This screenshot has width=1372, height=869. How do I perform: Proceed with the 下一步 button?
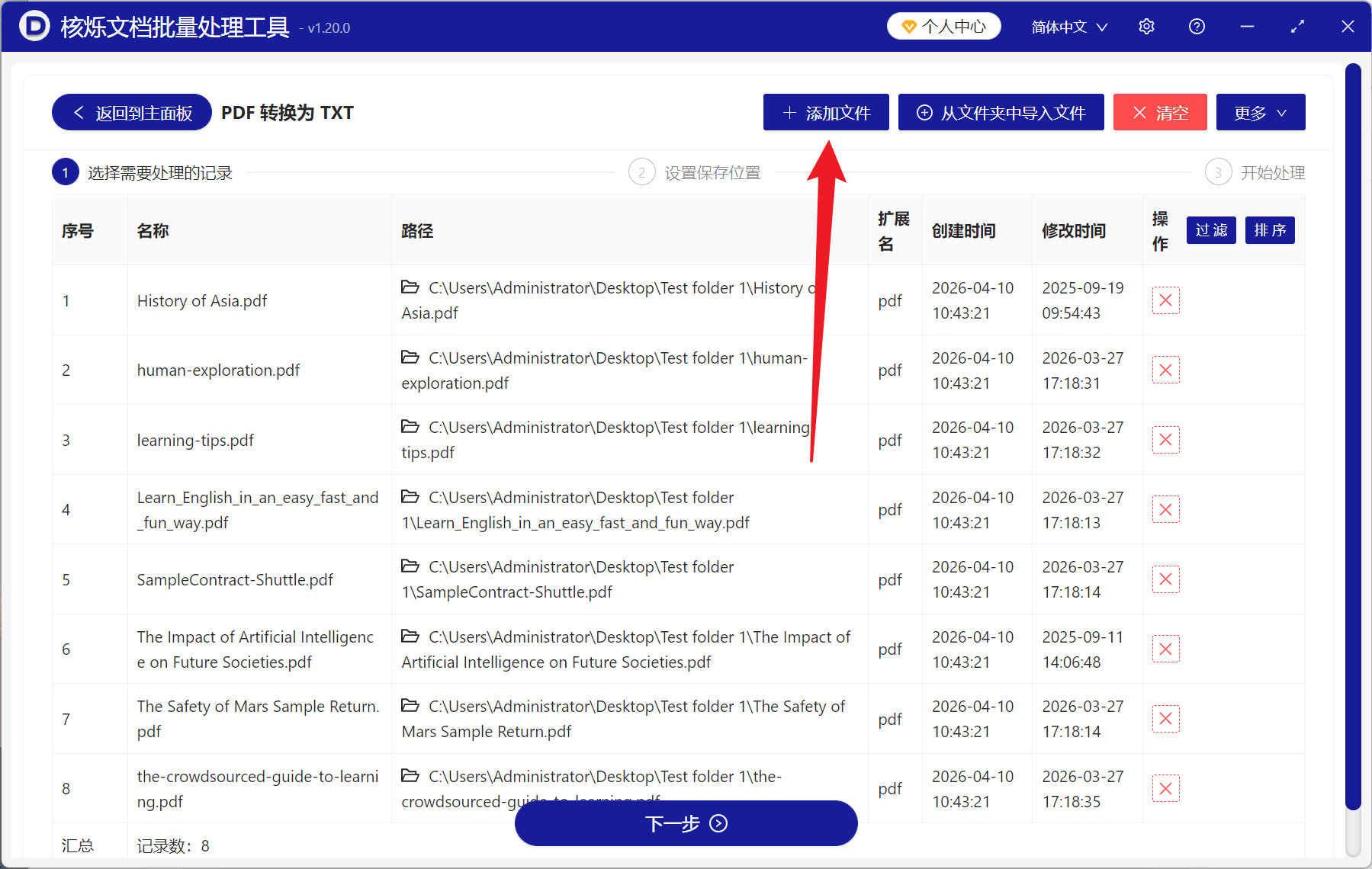[x=686, y=823]
